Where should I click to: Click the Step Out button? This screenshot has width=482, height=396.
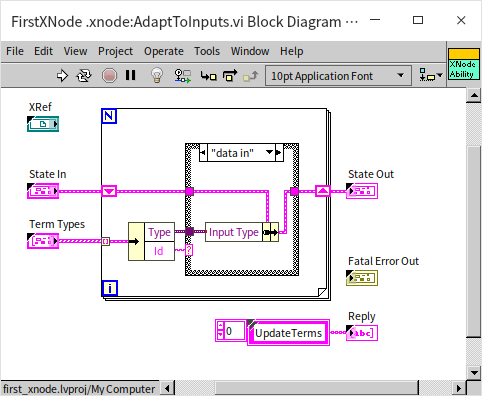click(x=251, y=76)
